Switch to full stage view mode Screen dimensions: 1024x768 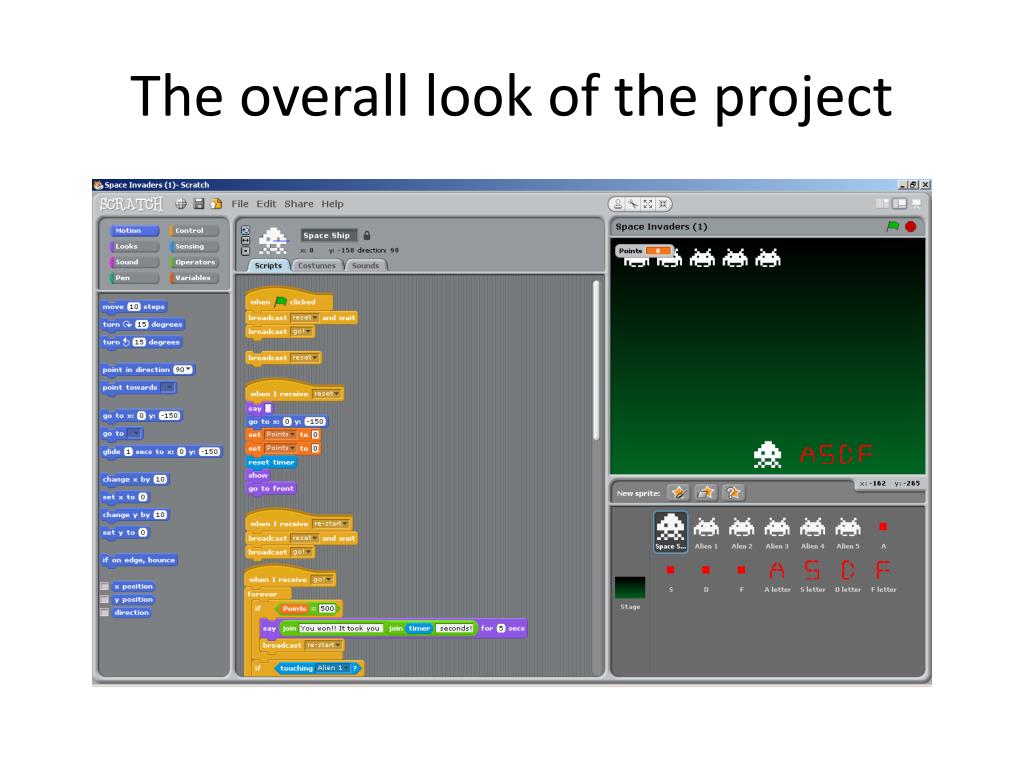coord(900,204)
